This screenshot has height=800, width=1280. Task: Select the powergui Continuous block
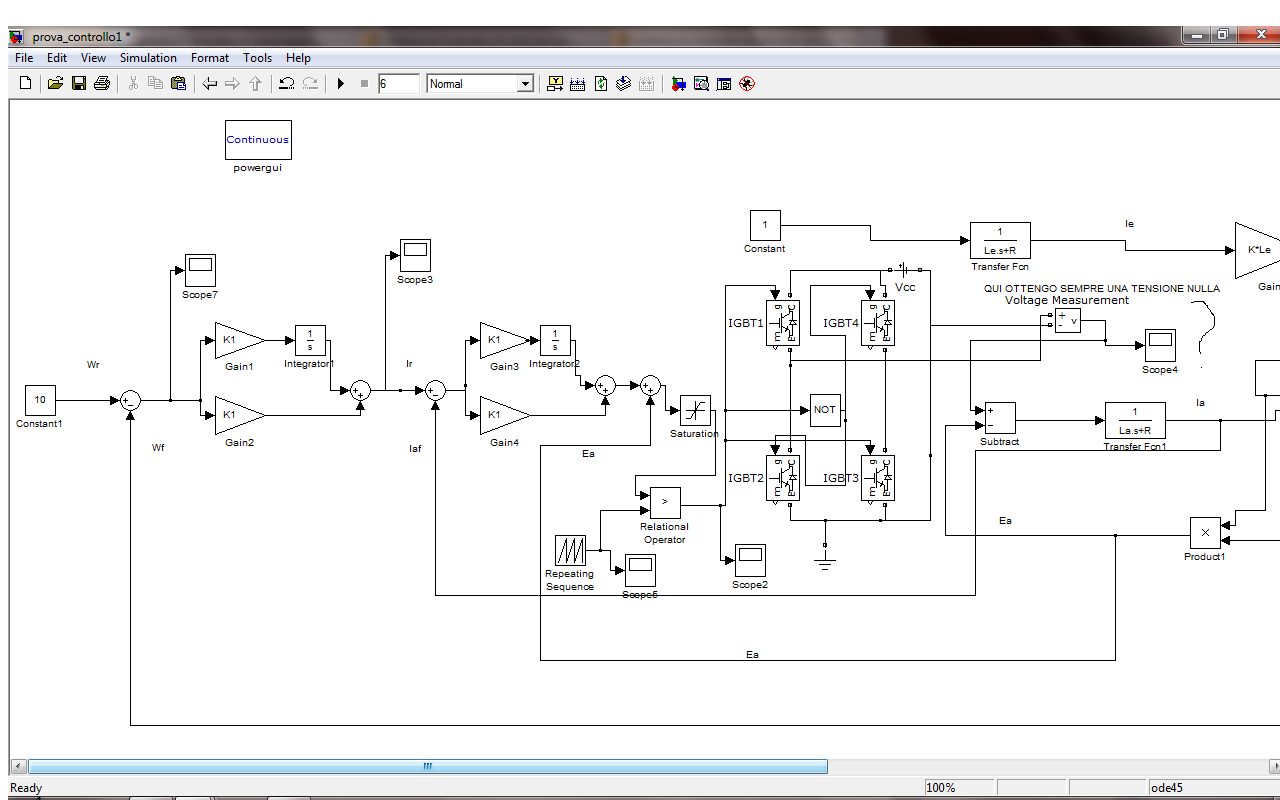258,140
